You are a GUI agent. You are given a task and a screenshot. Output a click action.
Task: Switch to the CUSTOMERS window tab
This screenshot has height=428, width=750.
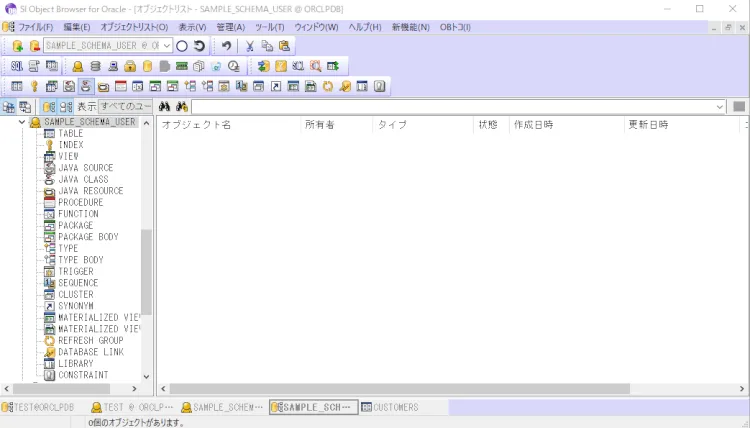tap(390, 407)
